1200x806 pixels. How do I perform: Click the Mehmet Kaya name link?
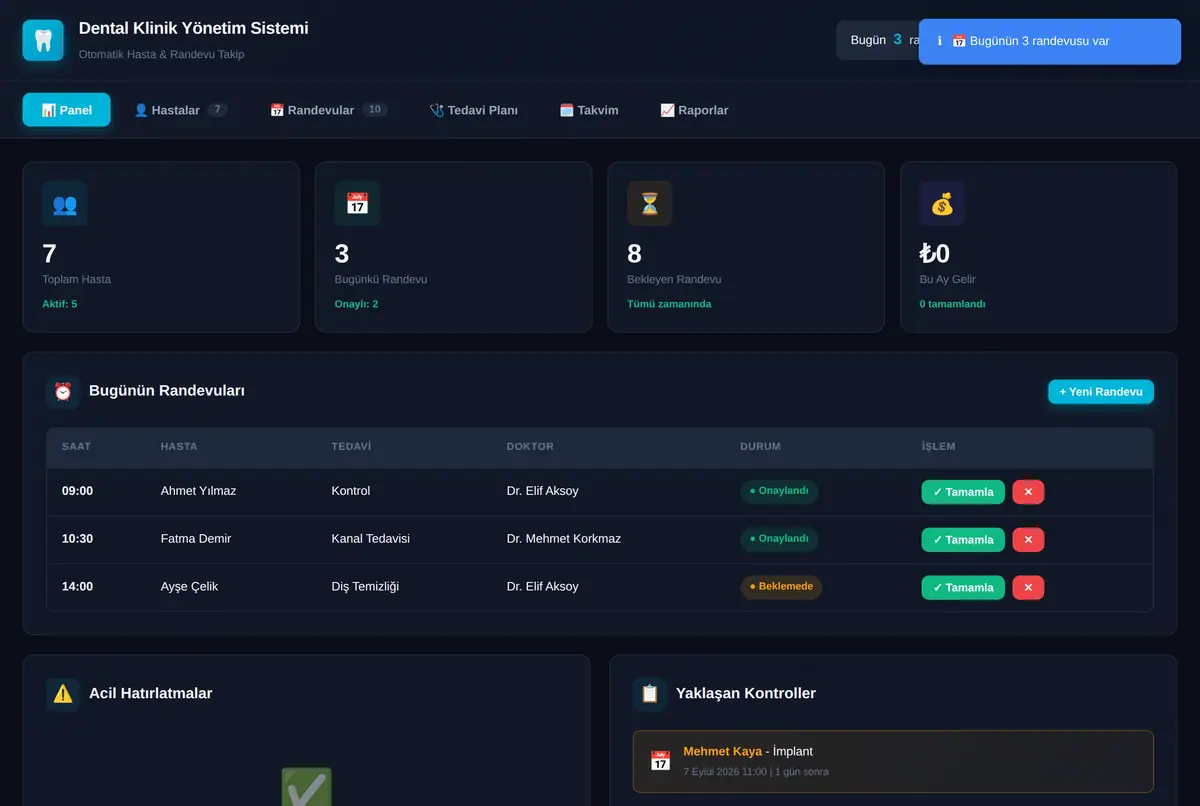[722, 751]
